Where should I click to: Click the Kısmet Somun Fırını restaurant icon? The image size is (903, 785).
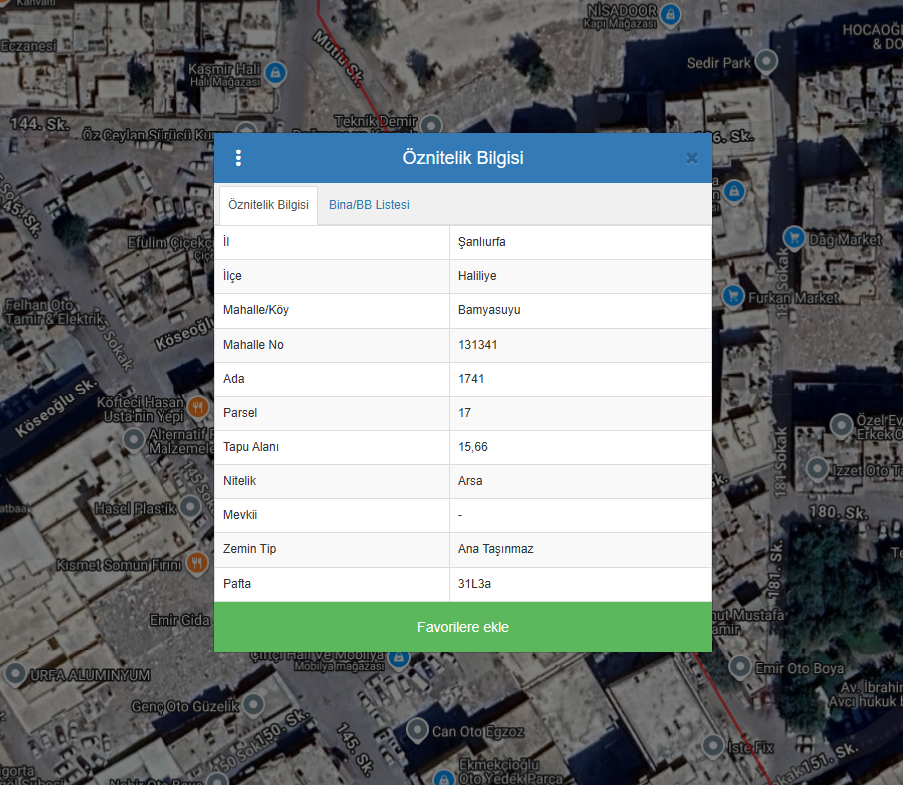pos(198,564)
